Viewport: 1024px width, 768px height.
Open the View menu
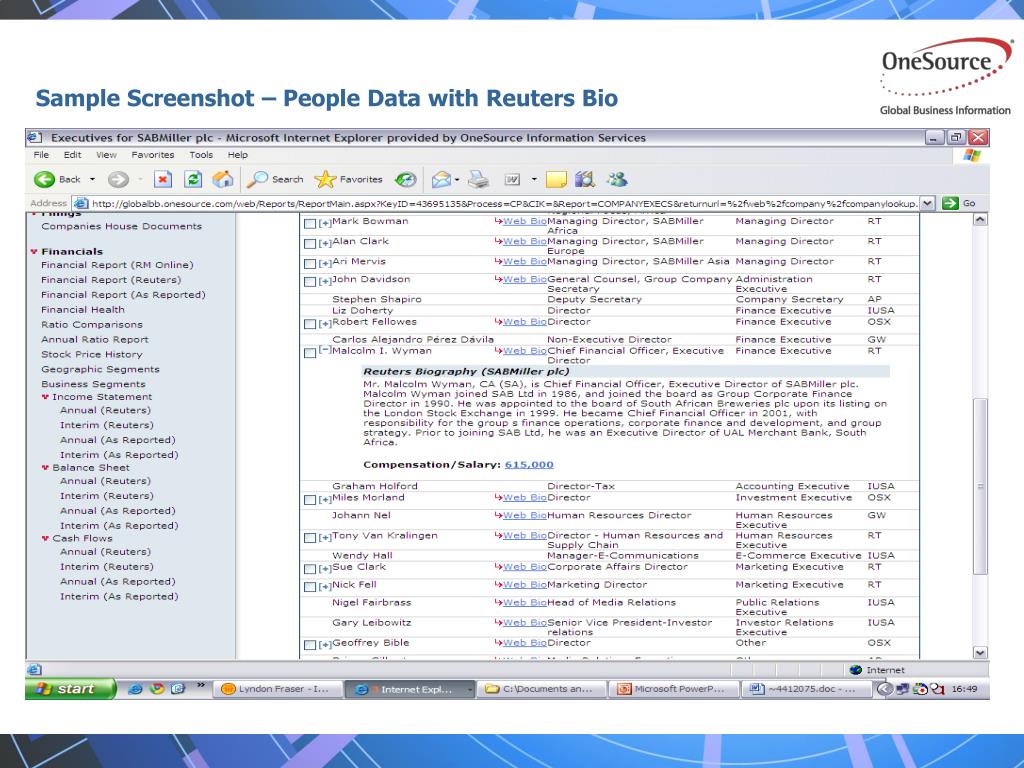[x=106, y=155]
